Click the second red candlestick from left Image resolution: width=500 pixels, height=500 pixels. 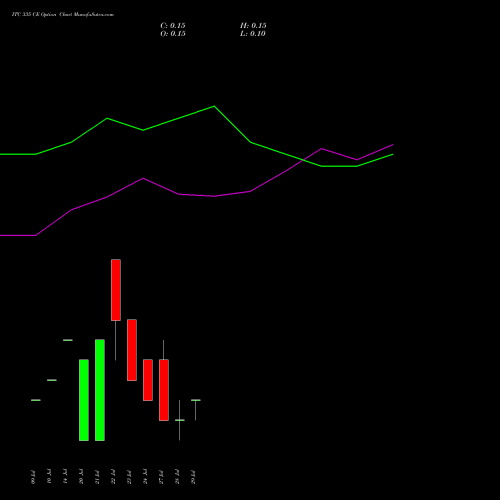[x=132, y=350]
